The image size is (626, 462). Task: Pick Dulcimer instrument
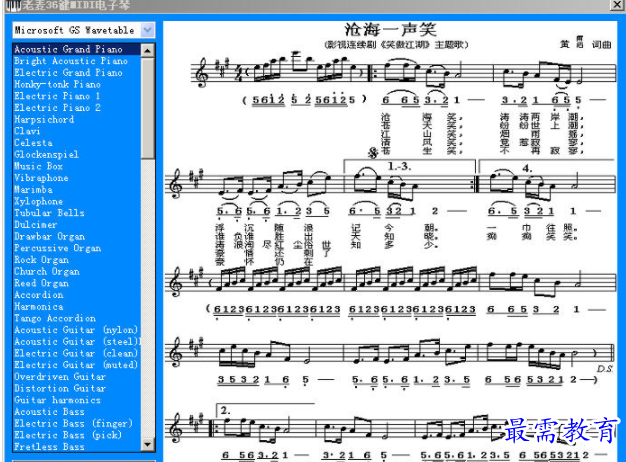pos(77,224)
